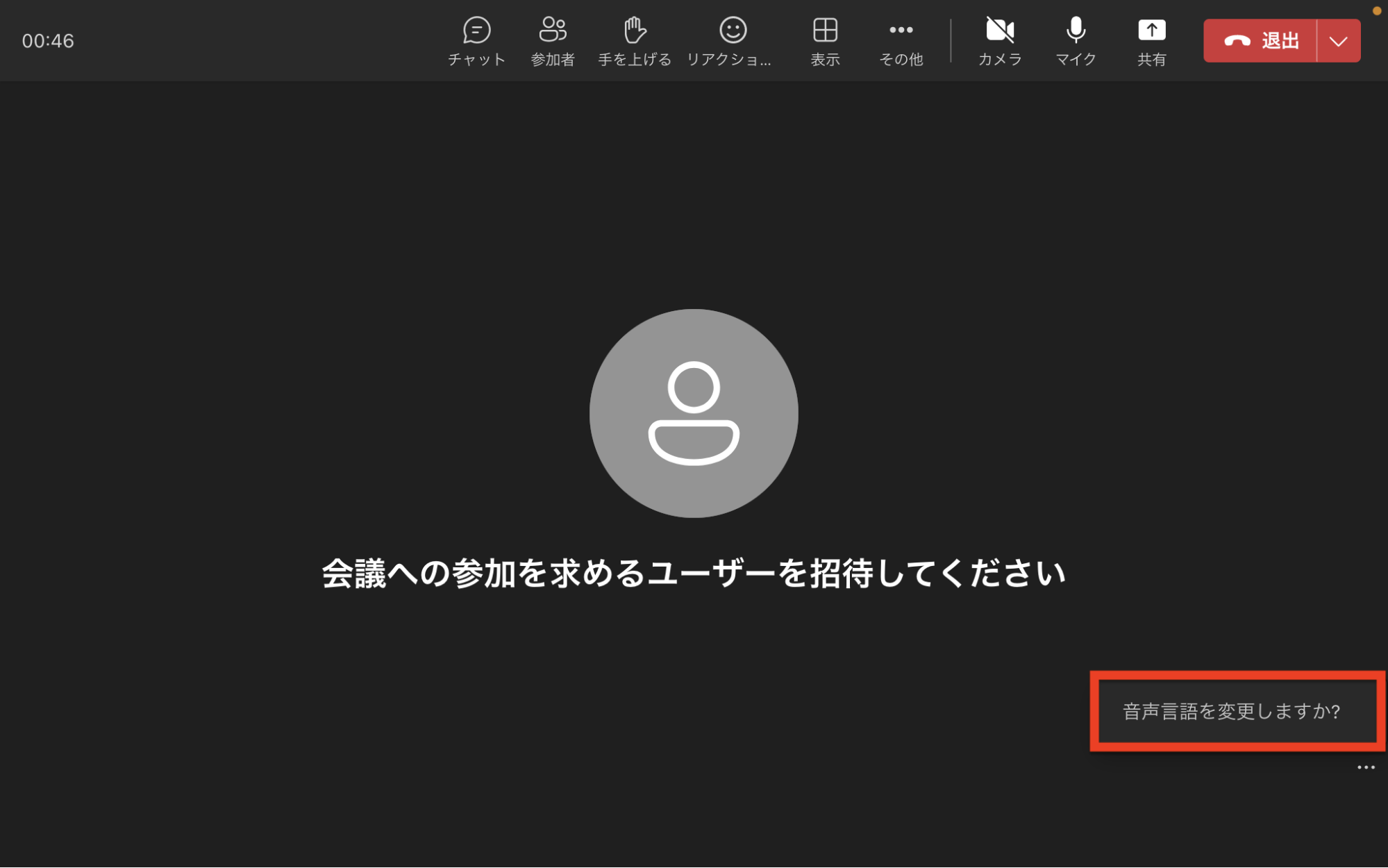Expand 退出 dropdown arrow
Image resolution: width=1388 pixels, height=868 pixels.
(x=1340, y=40)
